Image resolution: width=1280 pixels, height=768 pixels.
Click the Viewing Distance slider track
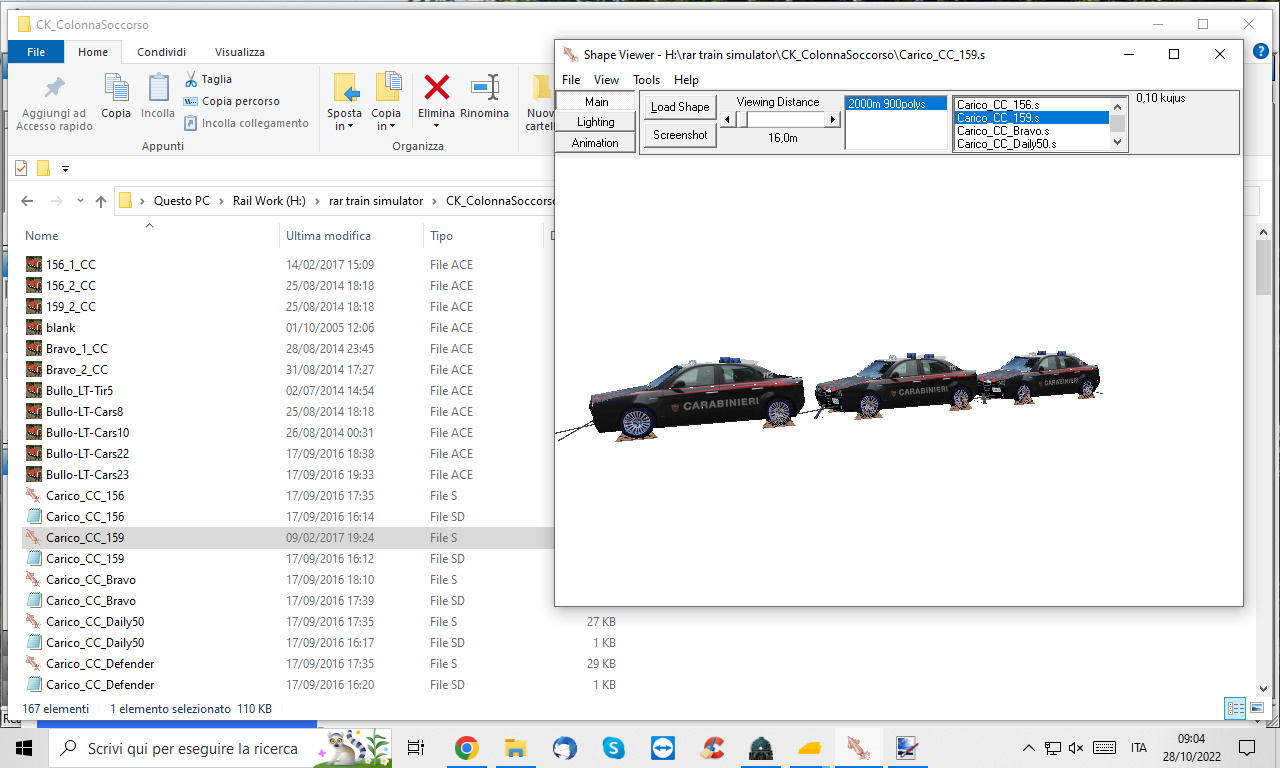click(781, 119)
